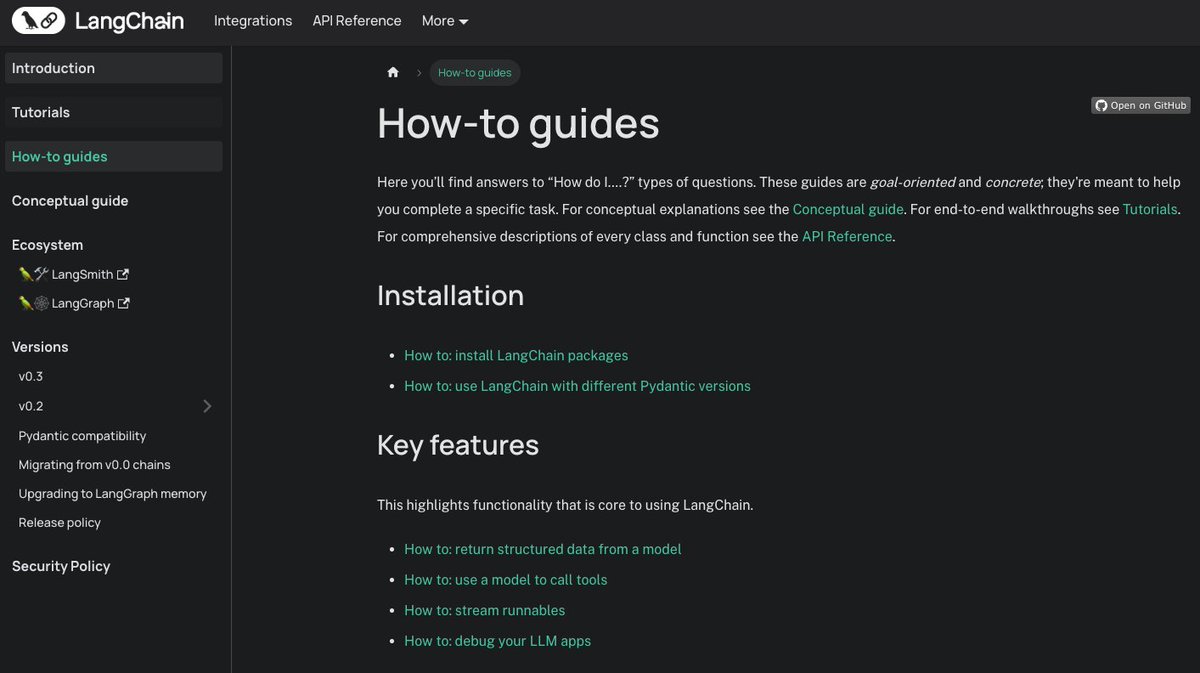Select v0.3 under Versions

point(31,377)
